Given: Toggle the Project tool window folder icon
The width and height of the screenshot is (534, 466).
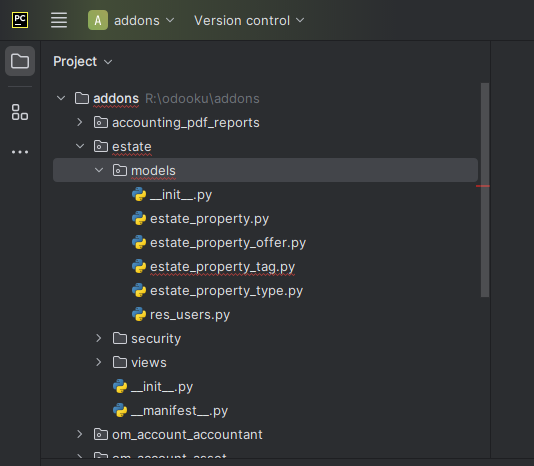Looking at the screenshot, I should point(20,61).
